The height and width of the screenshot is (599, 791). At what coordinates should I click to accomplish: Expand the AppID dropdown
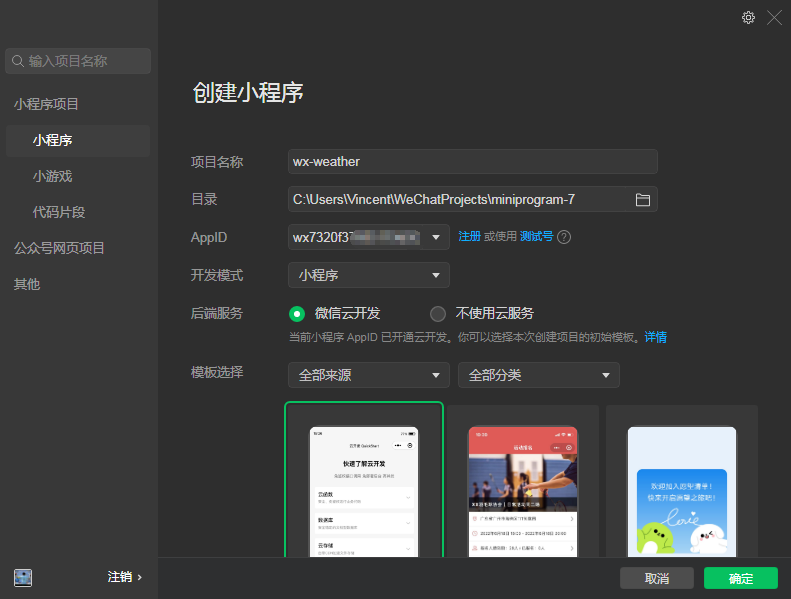[x=436, y=237]
